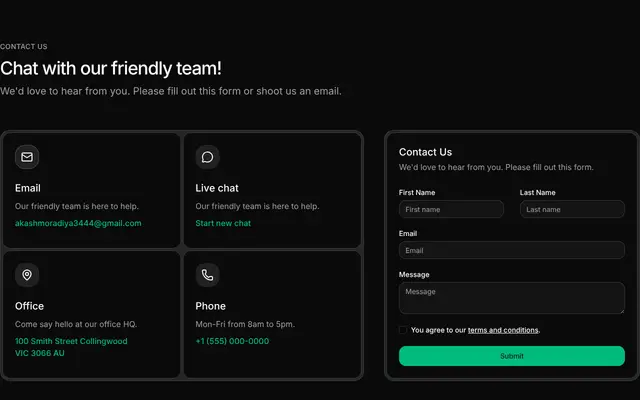Click the "Please fill out this form or shoot us an email" subtitle
This screenshot has width=640, height=400.
[x=171, y=91]
